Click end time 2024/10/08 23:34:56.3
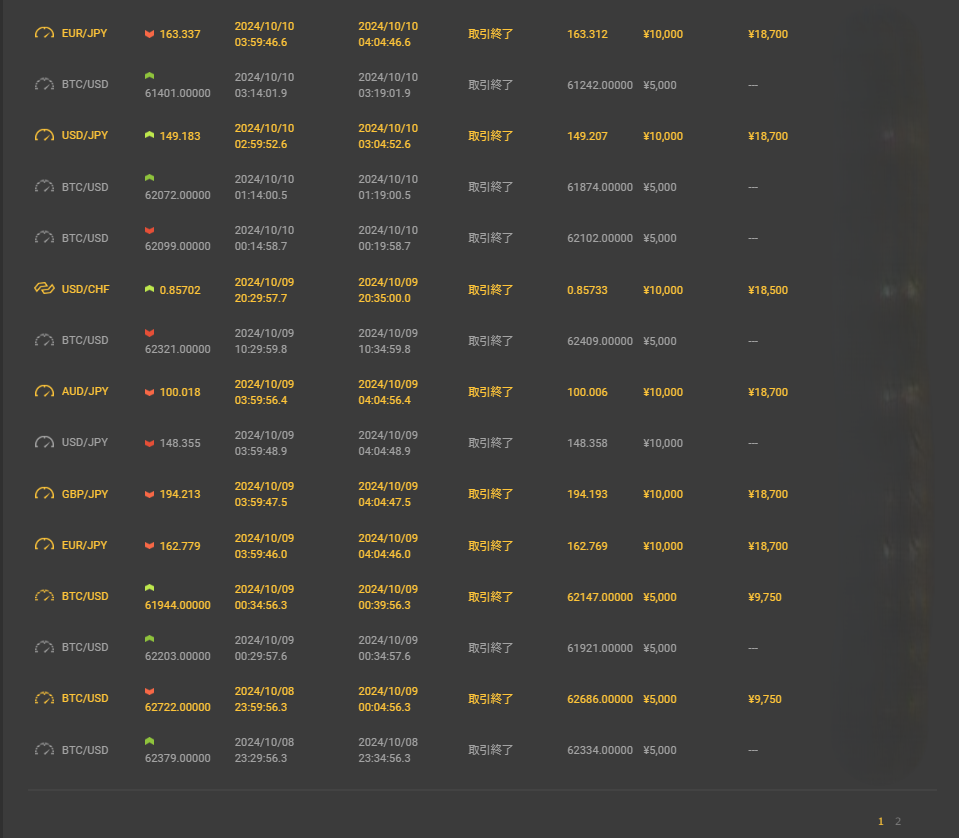This screenshot has height=838, width=959. (388, 750)
